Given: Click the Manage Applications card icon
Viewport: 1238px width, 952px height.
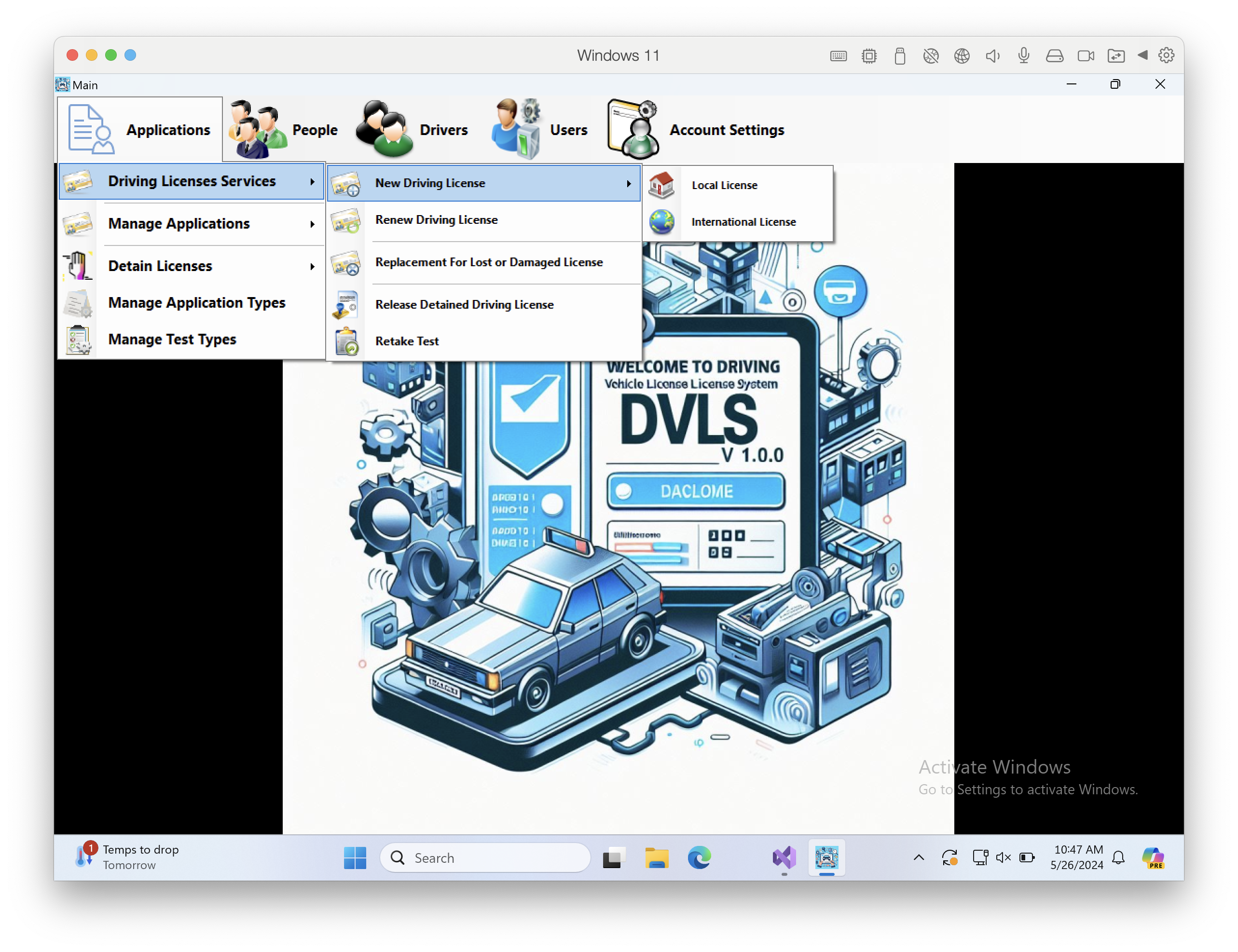Looking at the screenshot, I should coord(78,224).
